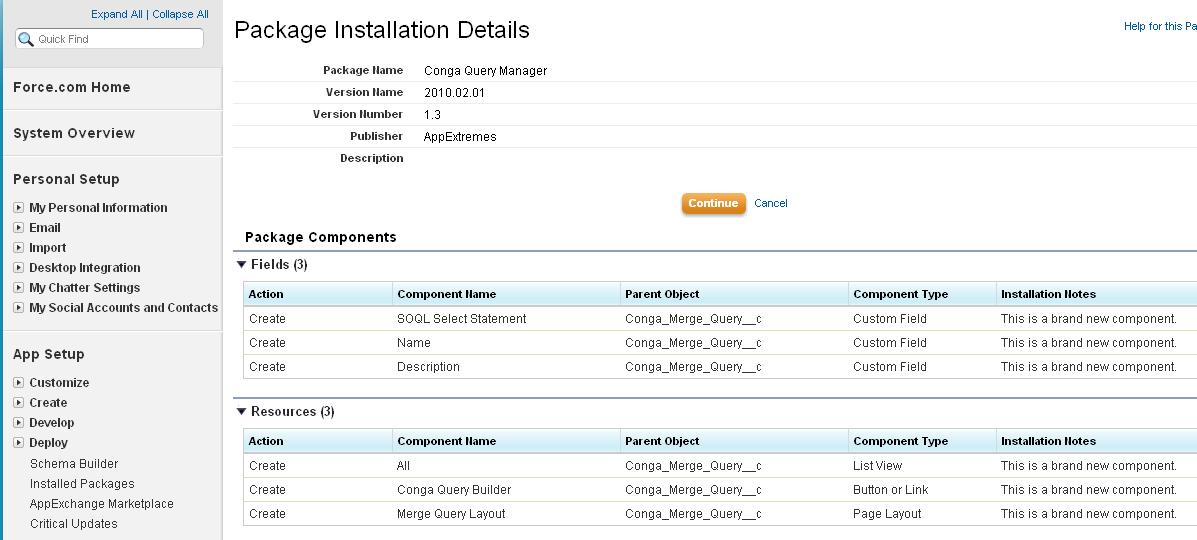
Task: Click the Collapse All link
Action: tap(180, 14)
